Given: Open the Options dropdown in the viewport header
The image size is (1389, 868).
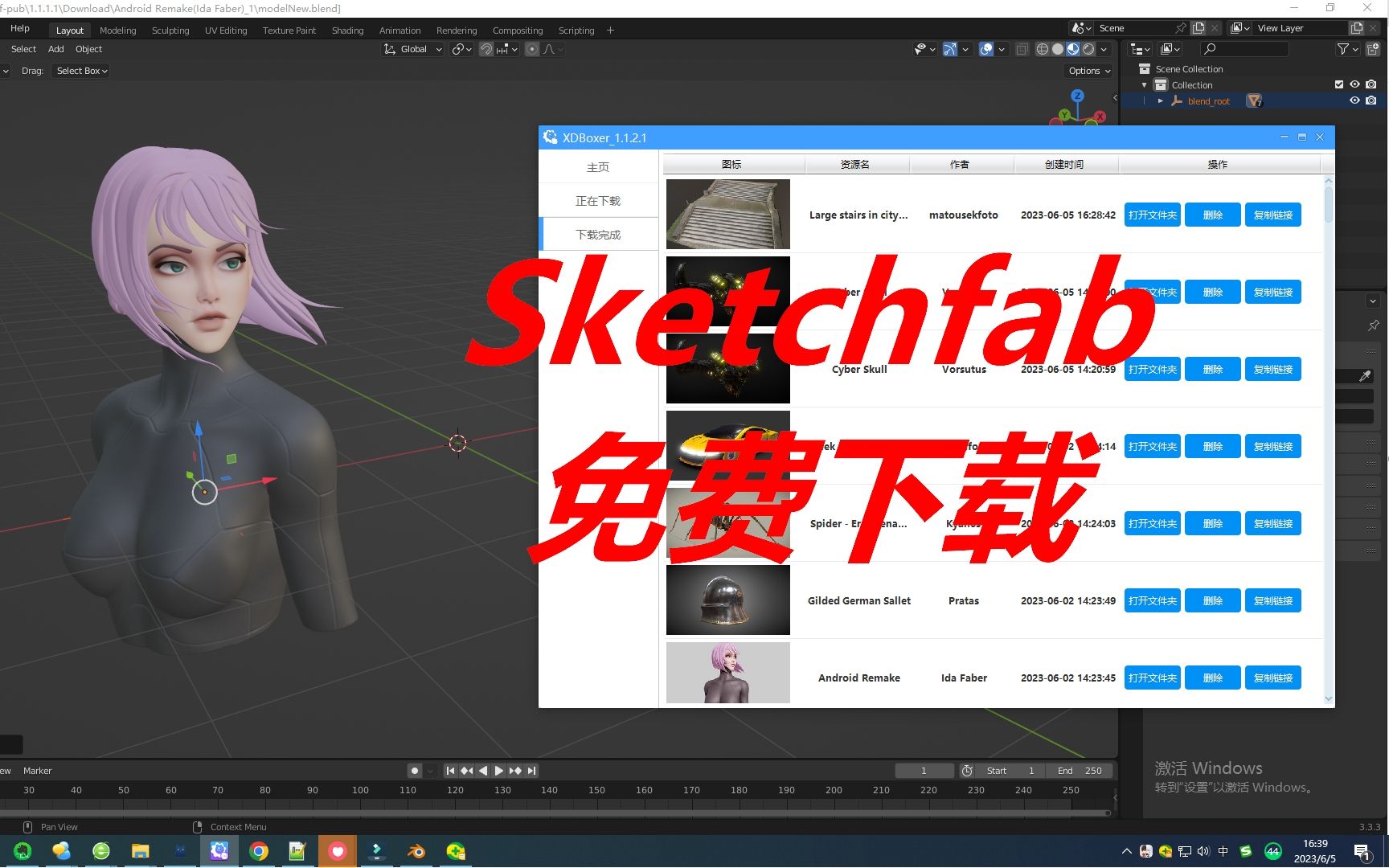Looking at the screenshot, I should 1088,71.
